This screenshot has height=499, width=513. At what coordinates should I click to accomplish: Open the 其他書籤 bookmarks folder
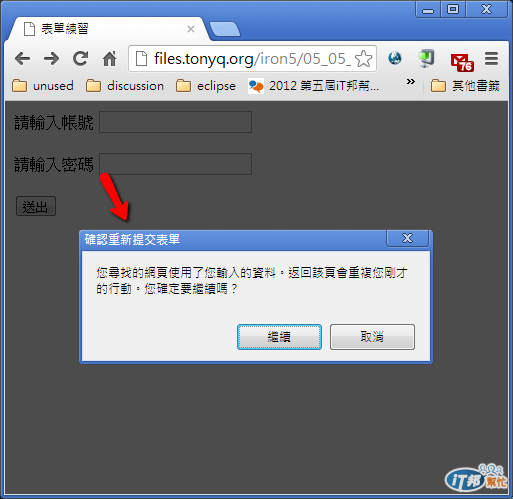(465, 86)
